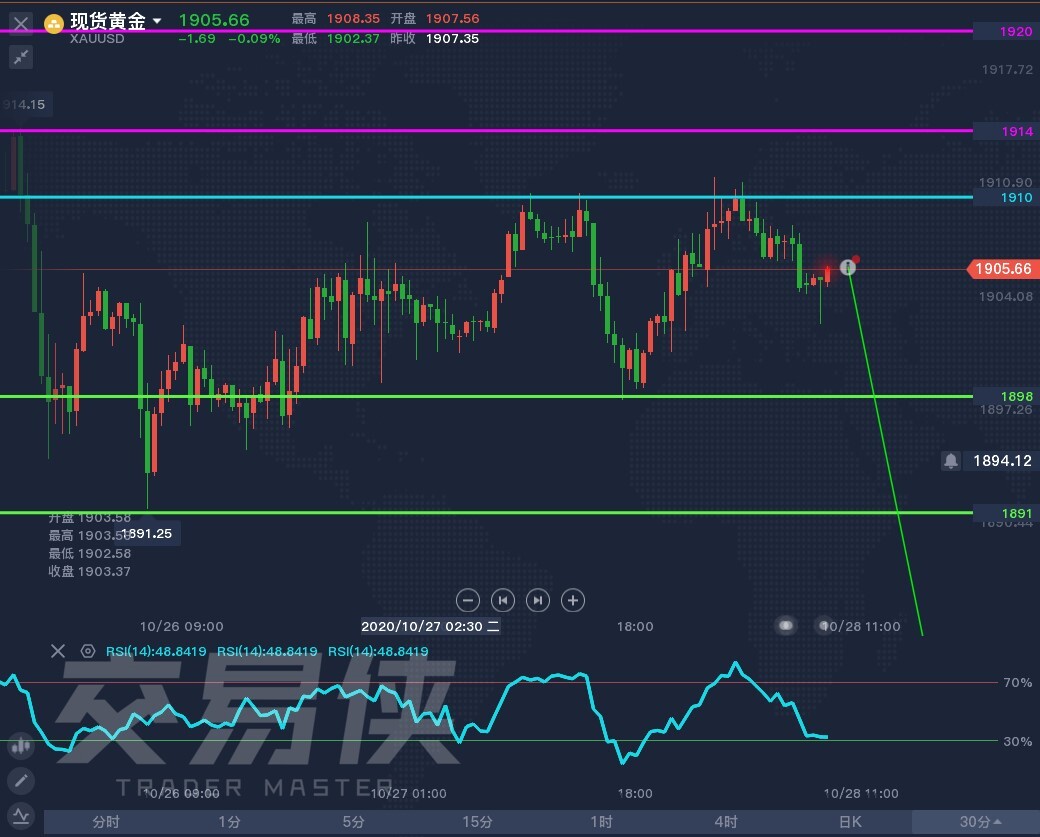Open the indicators waveform icon
The width and height of the screenshot is (1040, 837).
pos(20,815)
